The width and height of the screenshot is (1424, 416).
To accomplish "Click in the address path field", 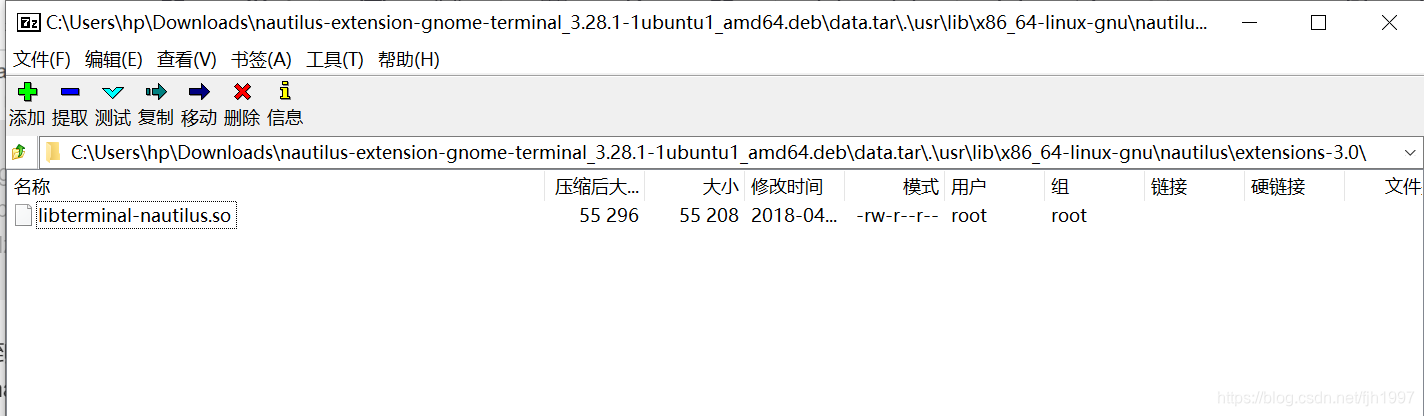I will [700, 153].
